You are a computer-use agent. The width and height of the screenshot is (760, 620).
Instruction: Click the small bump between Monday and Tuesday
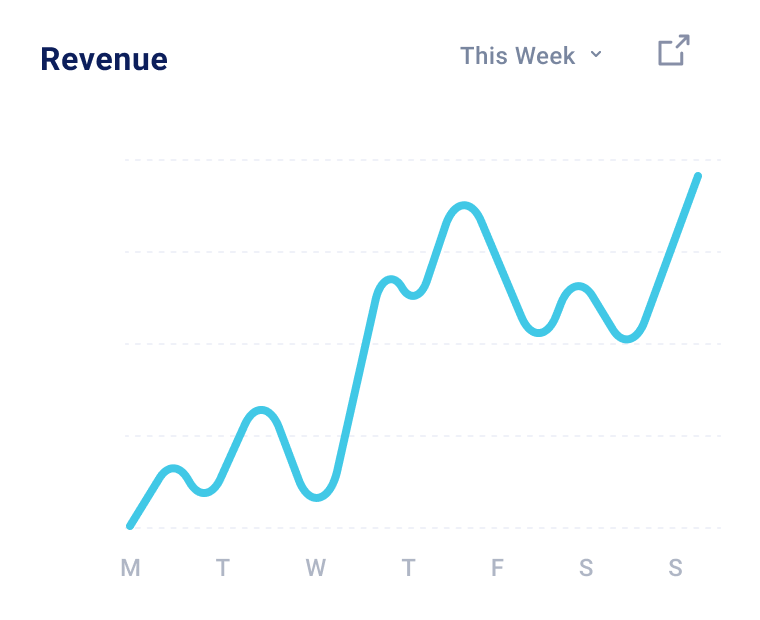174,468
